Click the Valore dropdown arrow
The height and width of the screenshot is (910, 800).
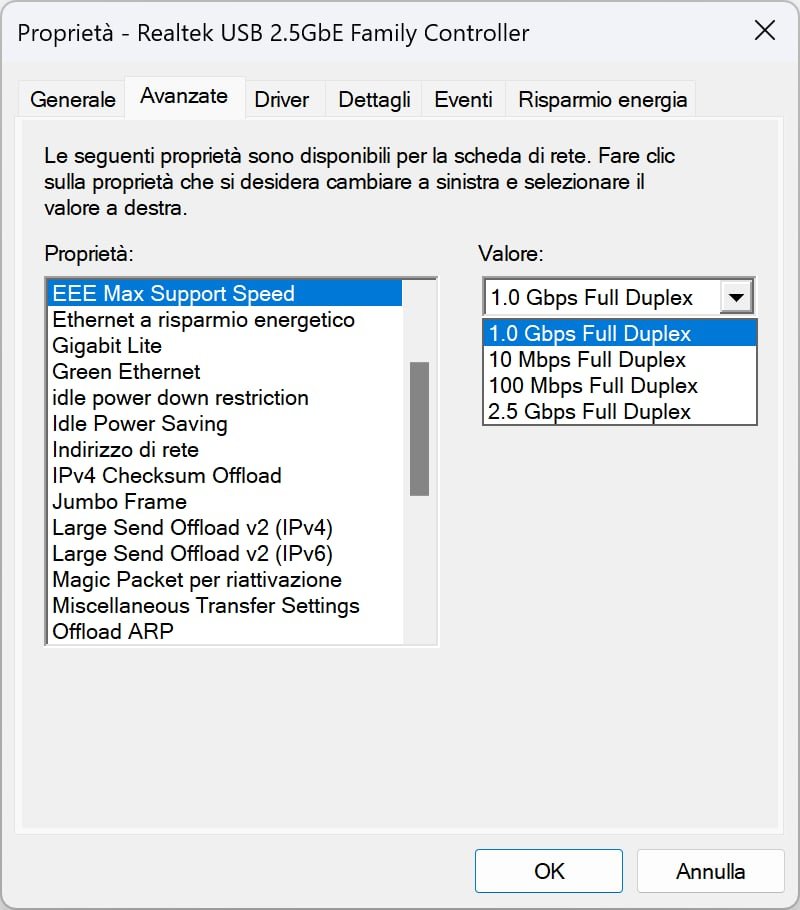(x=736, y=298)
